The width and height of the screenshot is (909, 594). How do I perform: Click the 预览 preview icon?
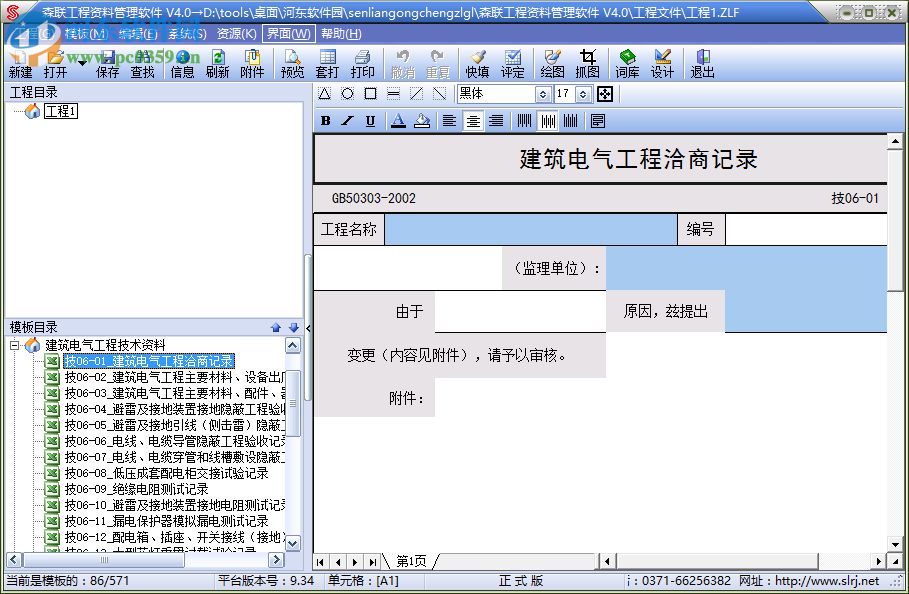pos(292,60)
